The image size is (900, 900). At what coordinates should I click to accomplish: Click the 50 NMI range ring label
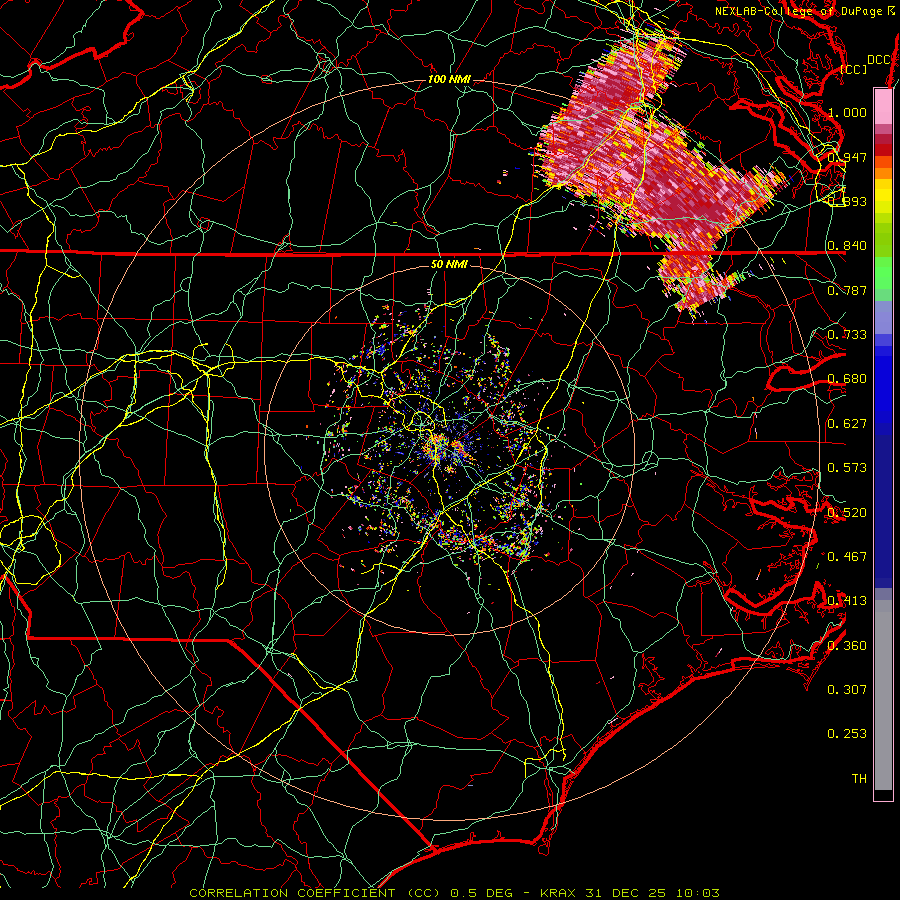[x=449, y=264]
